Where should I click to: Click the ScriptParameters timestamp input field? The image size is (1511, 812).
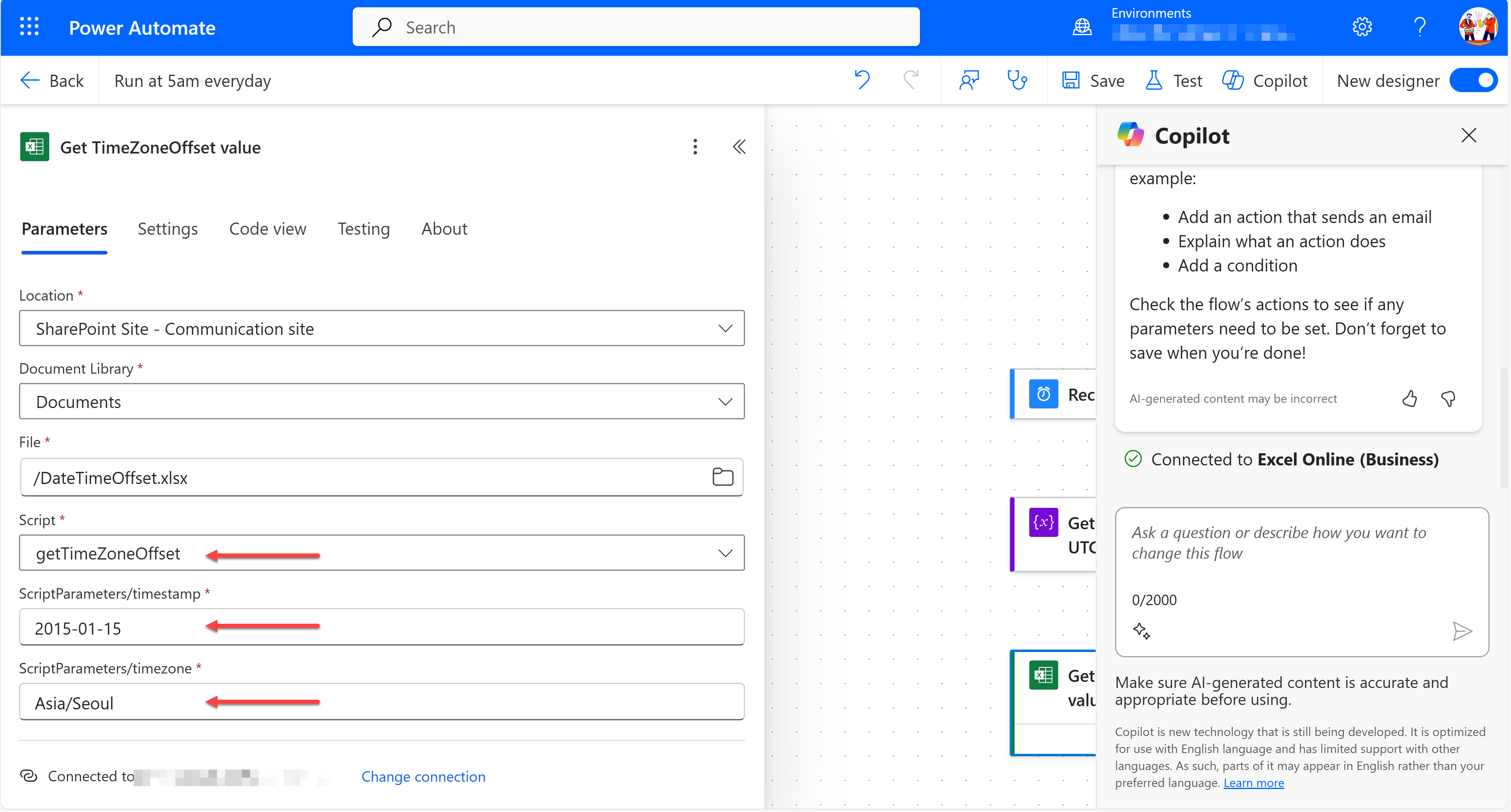[384, 627]
